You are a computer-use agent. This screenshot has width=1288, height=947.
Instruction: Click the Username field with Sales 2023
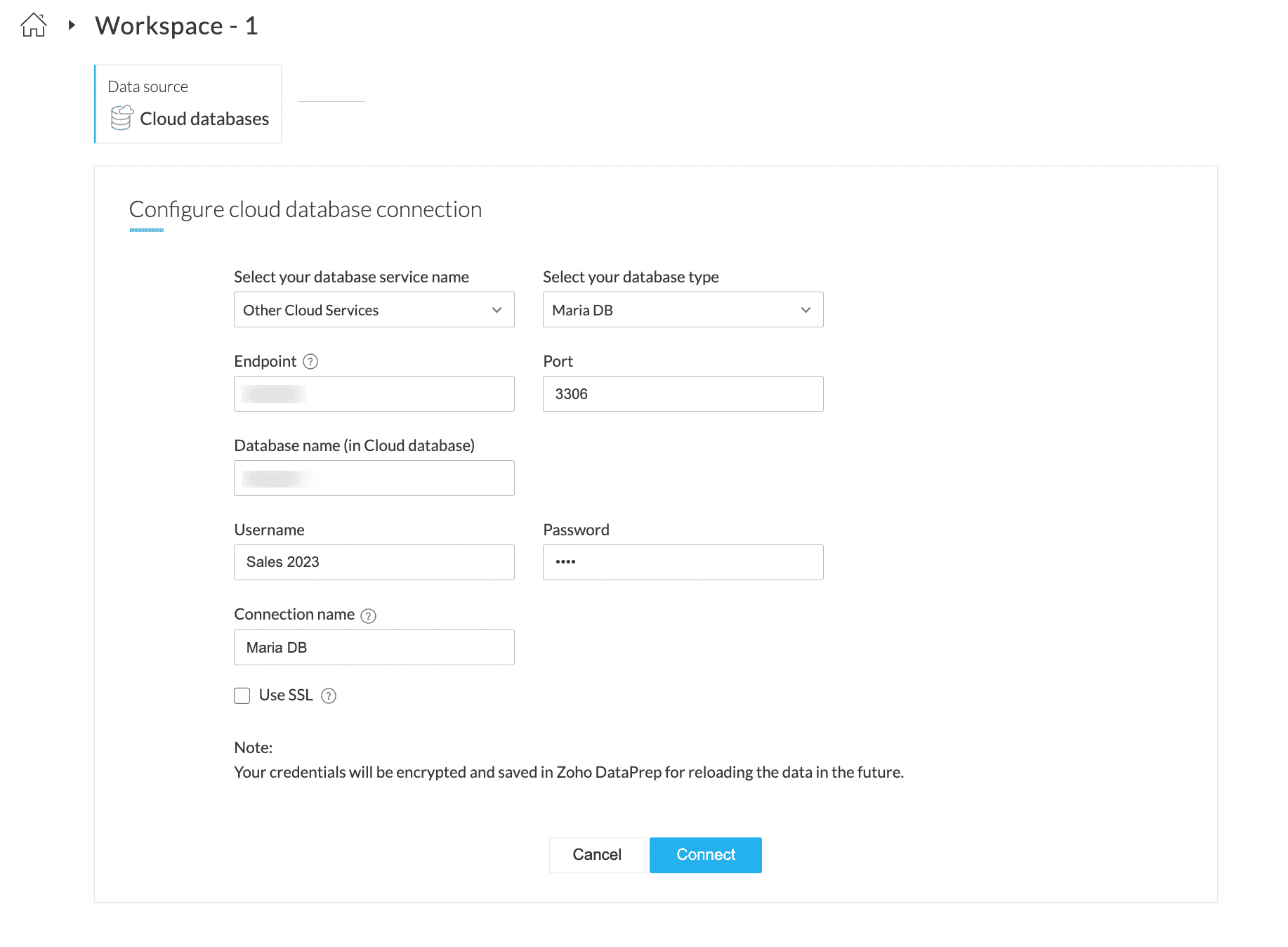click(x=374, y=563)
